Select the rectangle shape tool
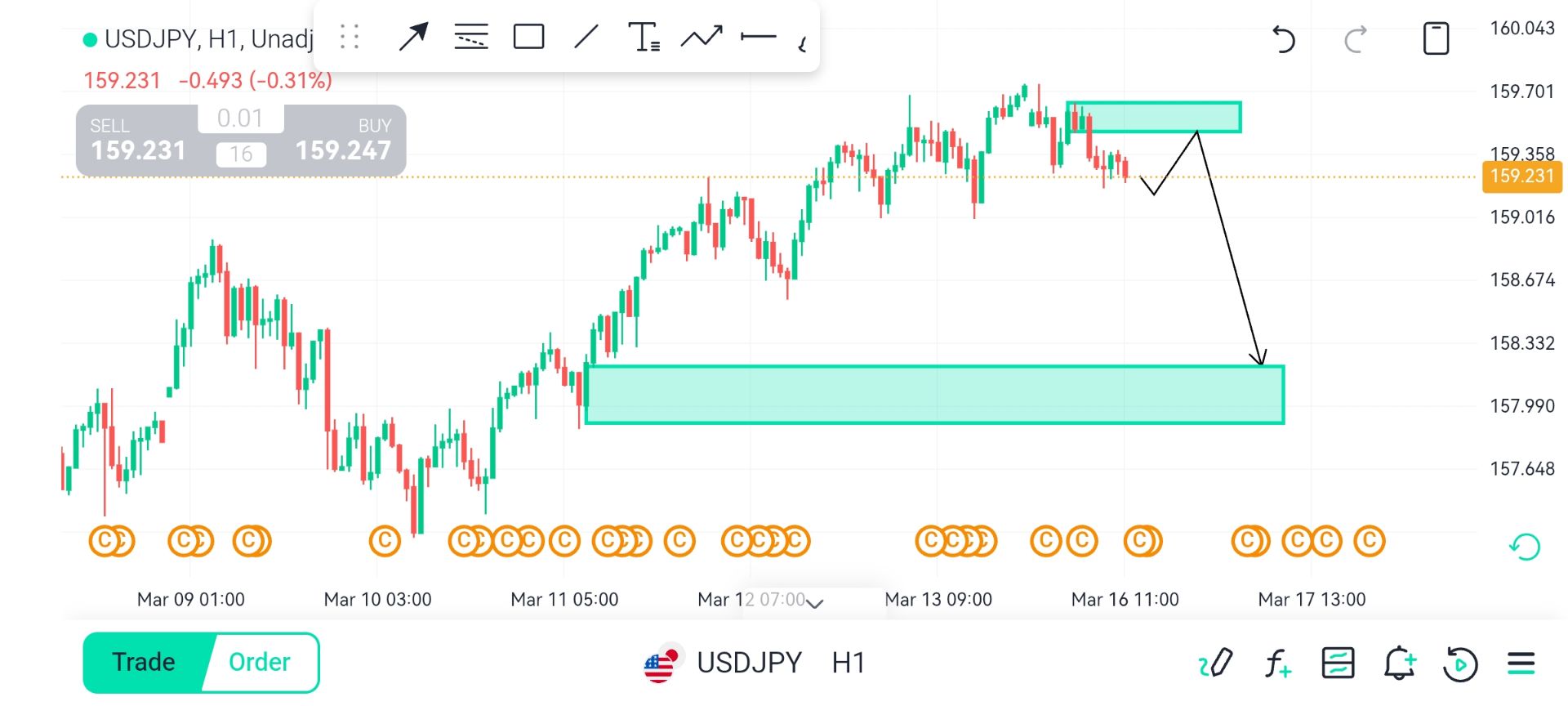Screen dimensions: 1568x706 [528, 38]
